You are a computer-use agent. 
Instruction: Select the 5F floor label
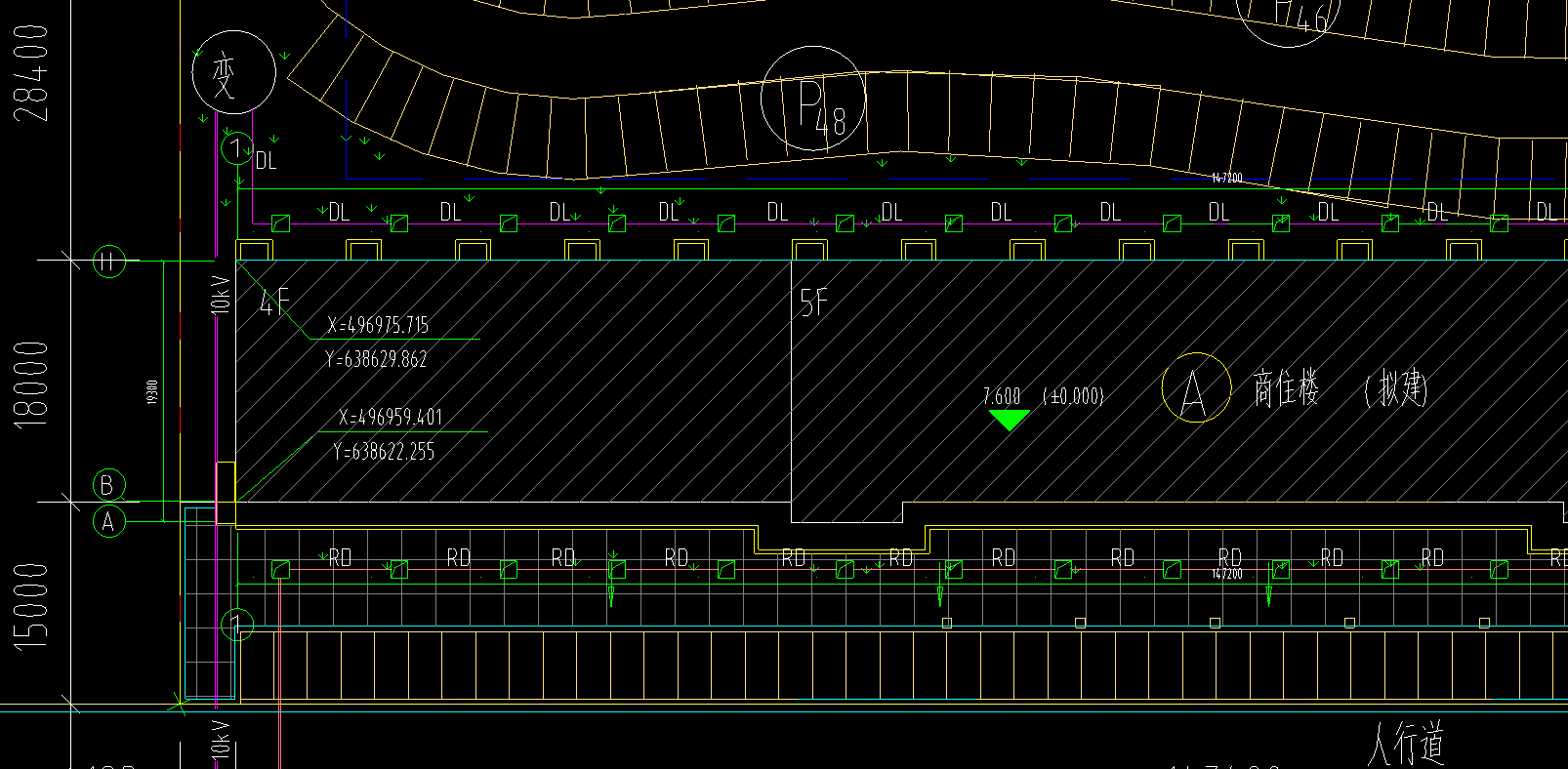point(813,303)
